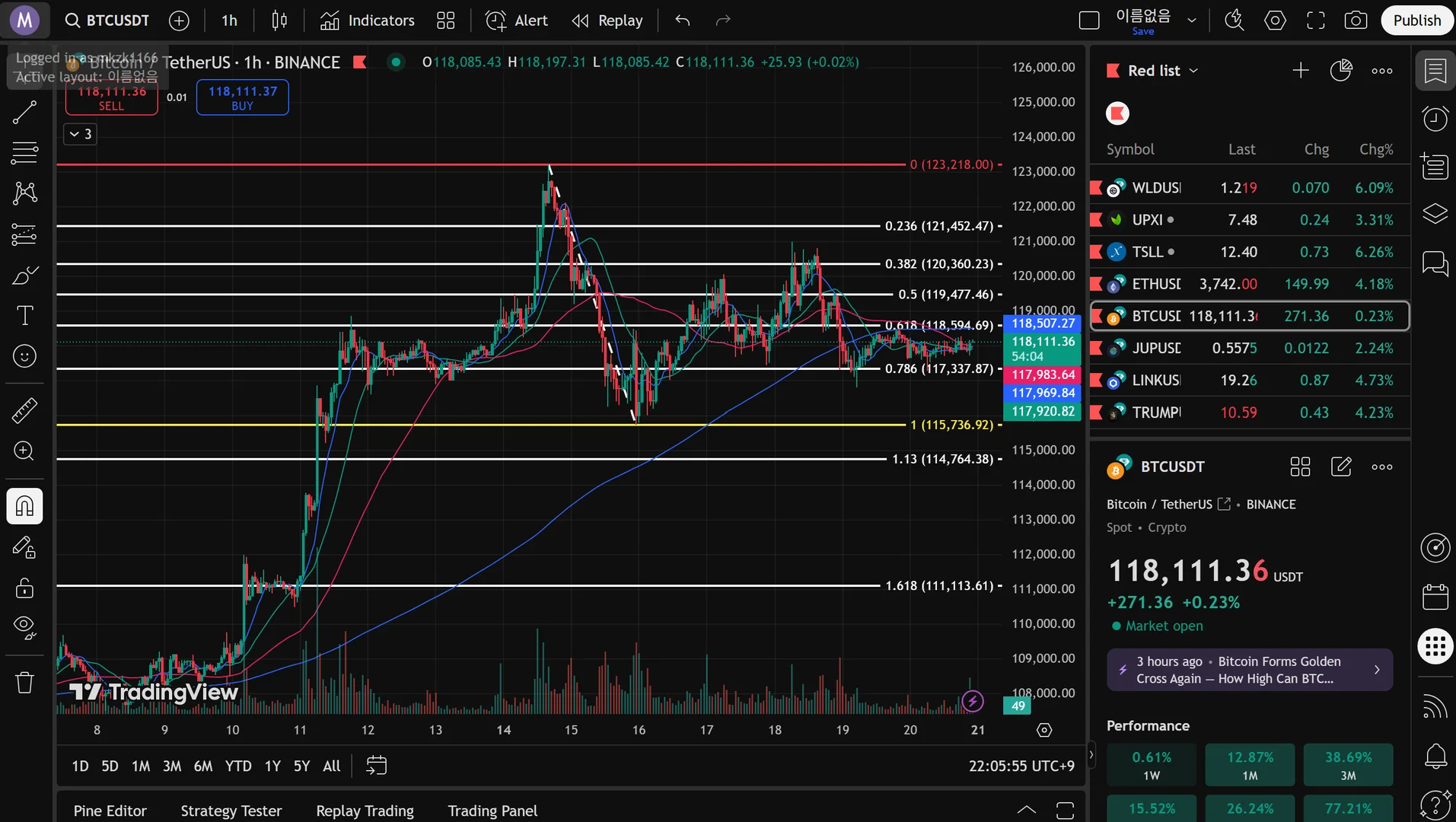Toggle stay in drawing mode pencil lock
This screenshot has width=1456, height=822.
(24, 547)
